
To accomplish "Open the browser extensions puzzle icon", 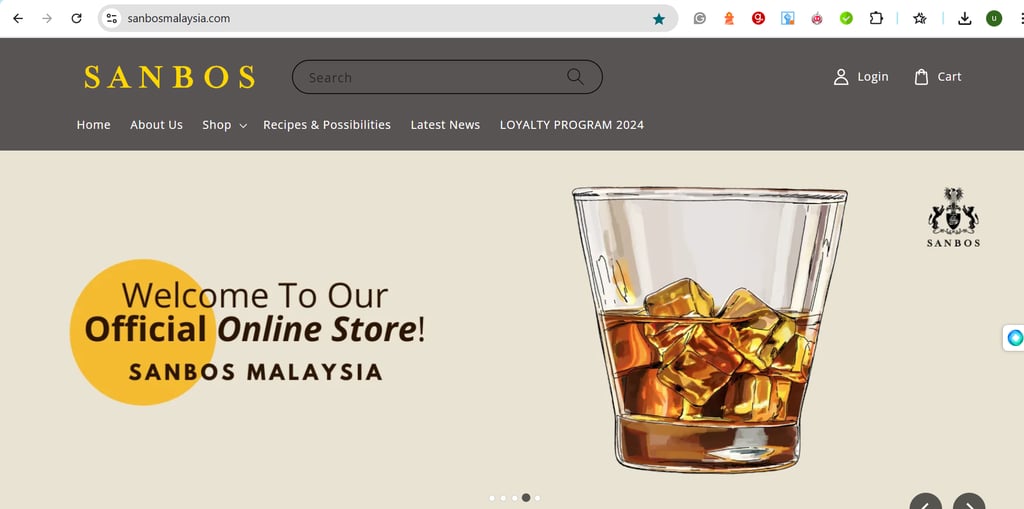I will pos(876,18).
